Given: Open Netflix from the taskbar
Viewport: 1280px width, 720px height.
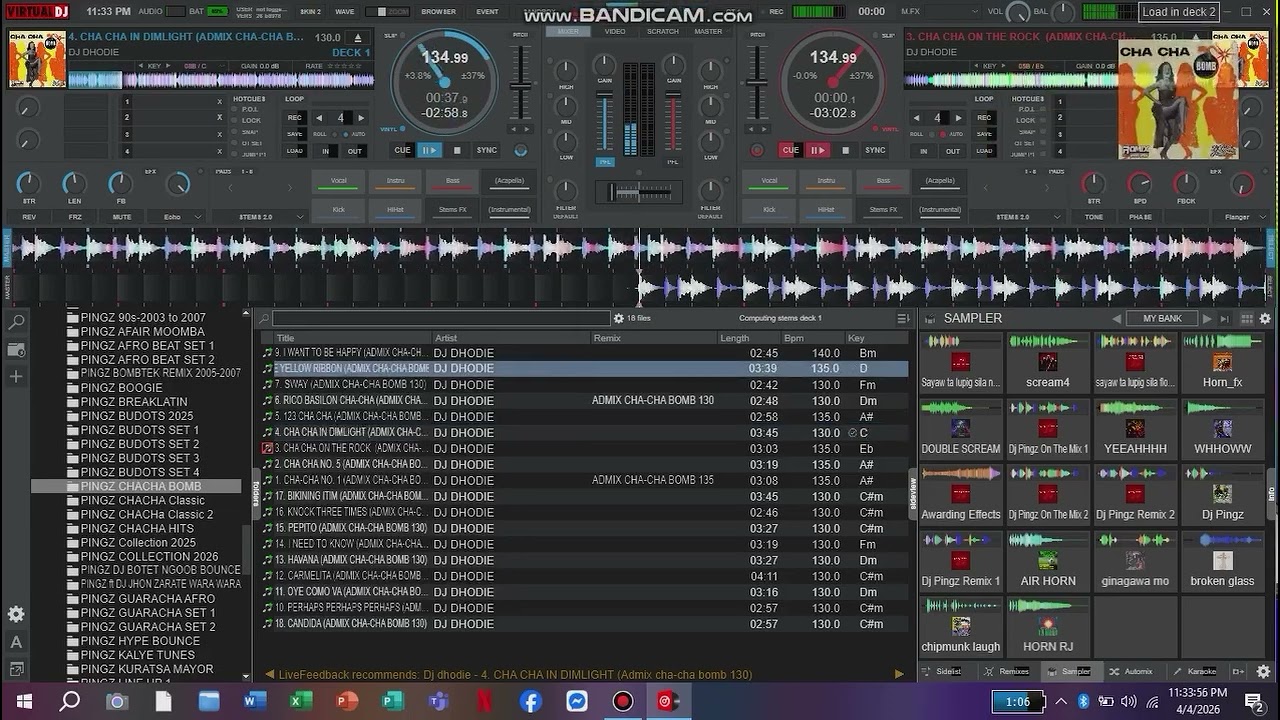Looking at the screenshot, I should click(x=484, y=701).
